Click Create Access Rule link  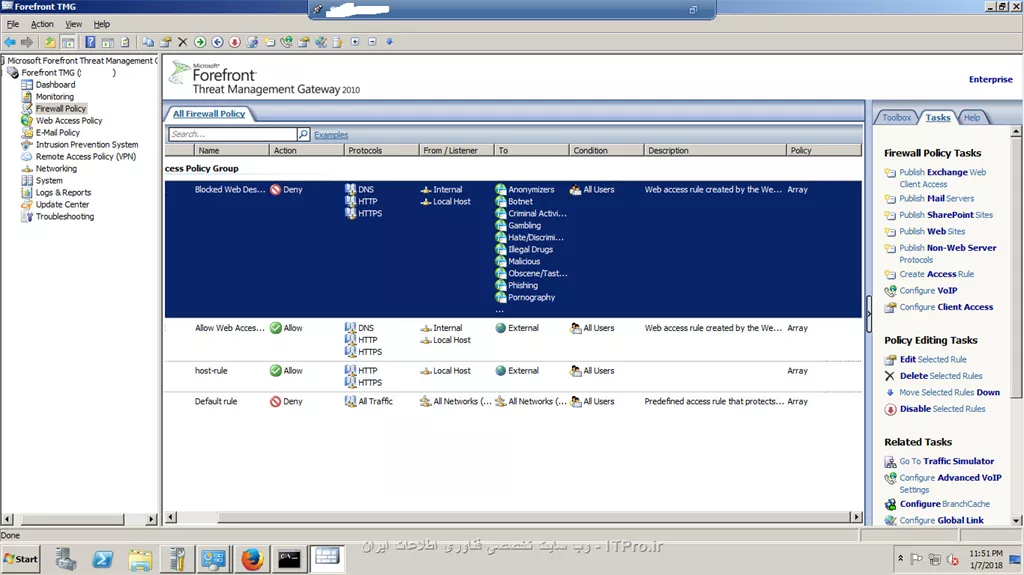(936, 274)
